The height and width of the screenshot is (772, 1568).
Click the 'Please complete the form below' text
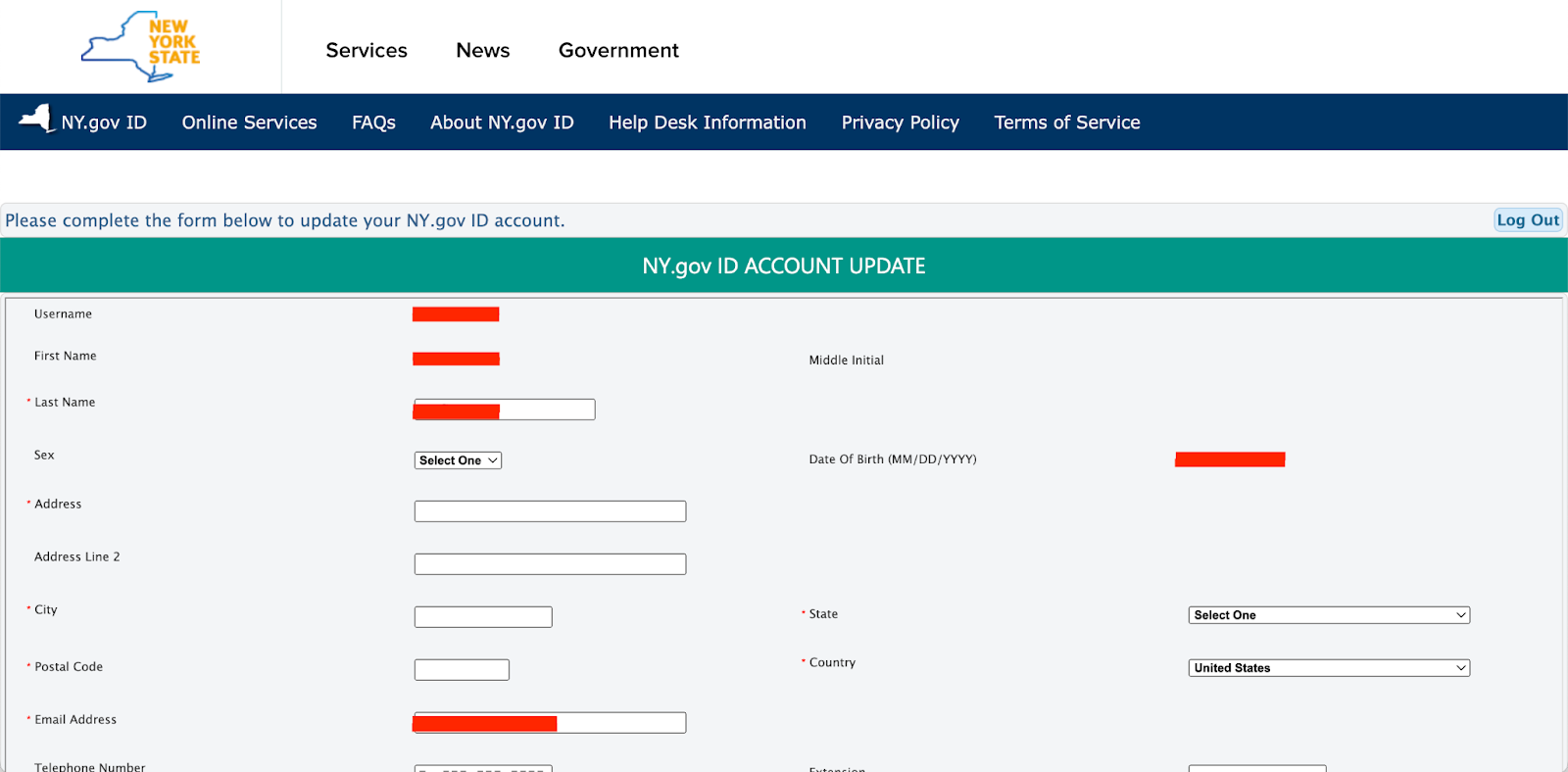[285, 220]
